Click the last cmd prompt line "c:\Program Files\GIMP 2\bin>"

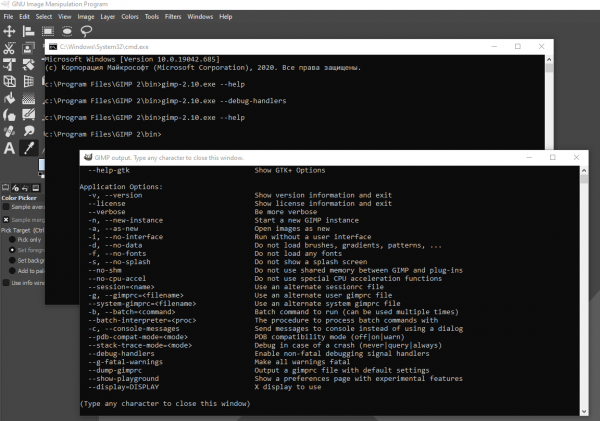pyautogui.click(x=103, y=134)
